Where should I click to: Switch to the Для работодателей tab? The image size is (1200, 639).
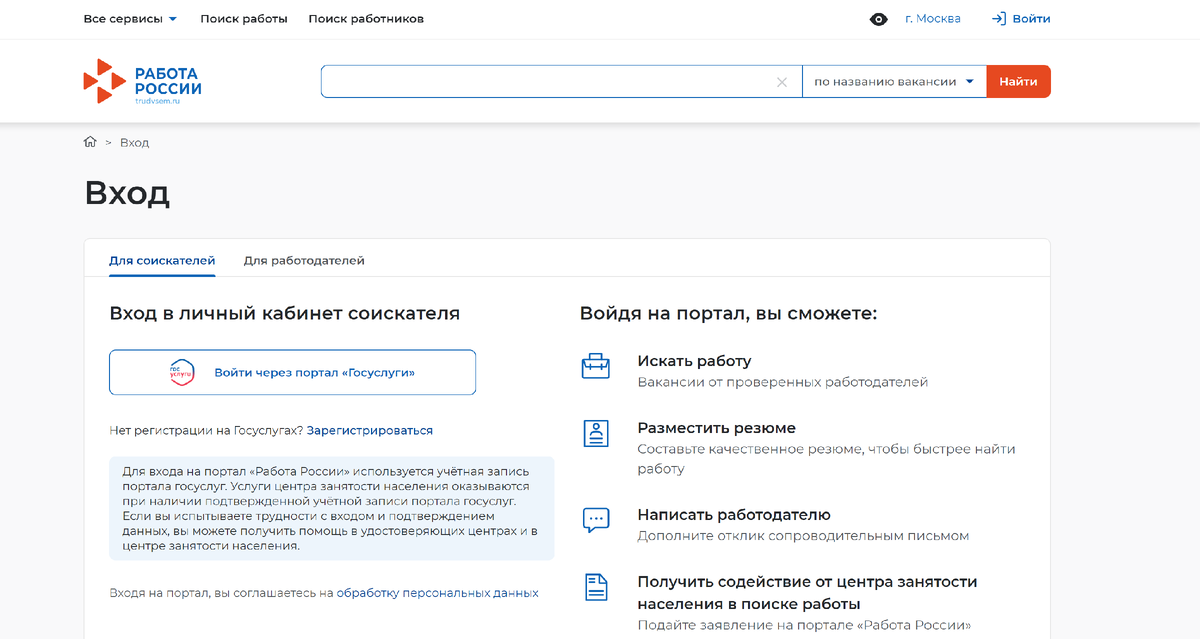point(304,261)
